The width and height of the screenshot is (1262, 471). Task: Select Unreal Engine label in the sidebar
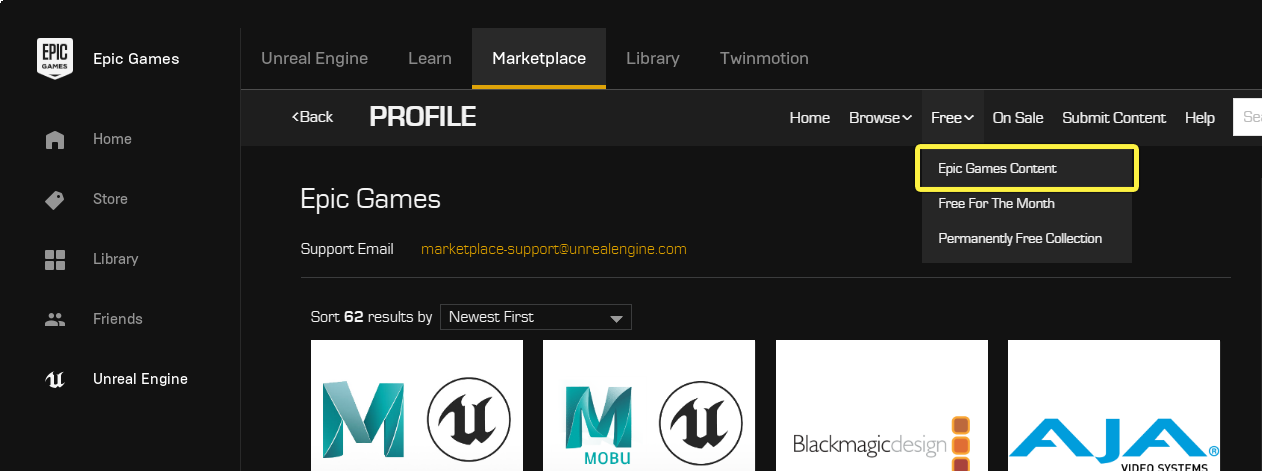coord(140,379)
